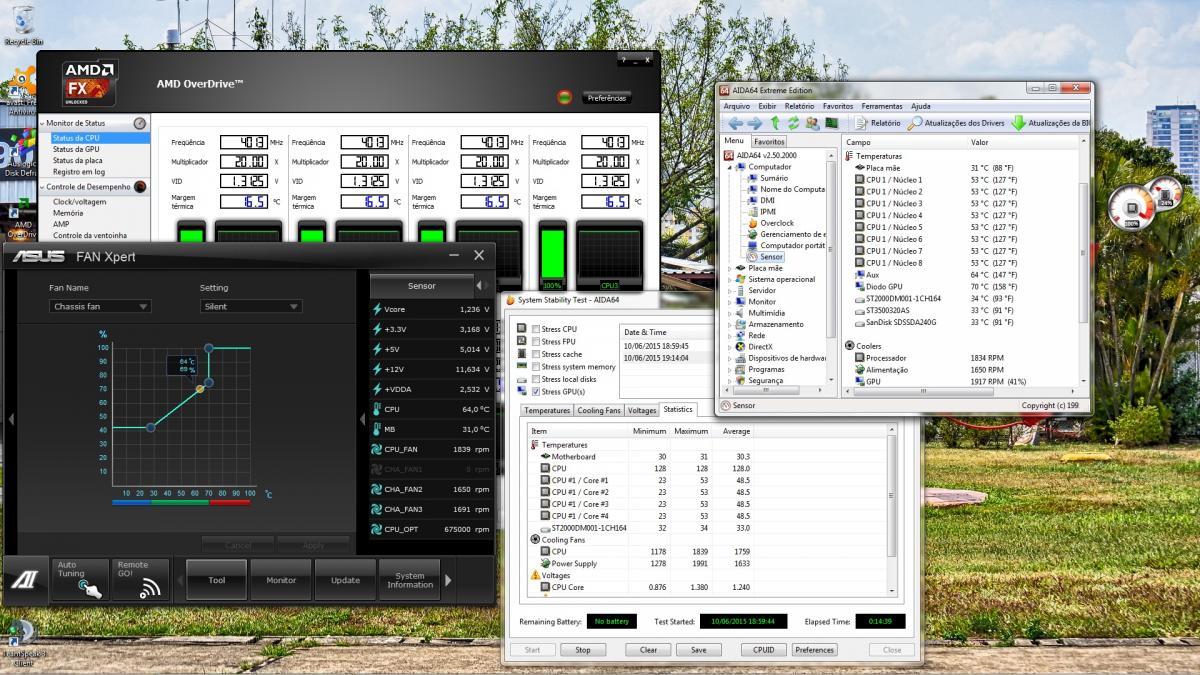The image size is (1200, 675).
Task: Click the green up arrow in AIDA64 toolbar
Action: click(x=775, y=123)
